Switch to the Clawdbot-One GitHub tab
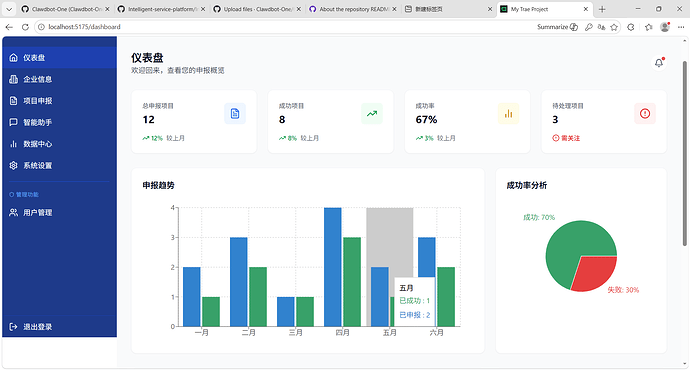690x370 pixels. pos(65,9)
